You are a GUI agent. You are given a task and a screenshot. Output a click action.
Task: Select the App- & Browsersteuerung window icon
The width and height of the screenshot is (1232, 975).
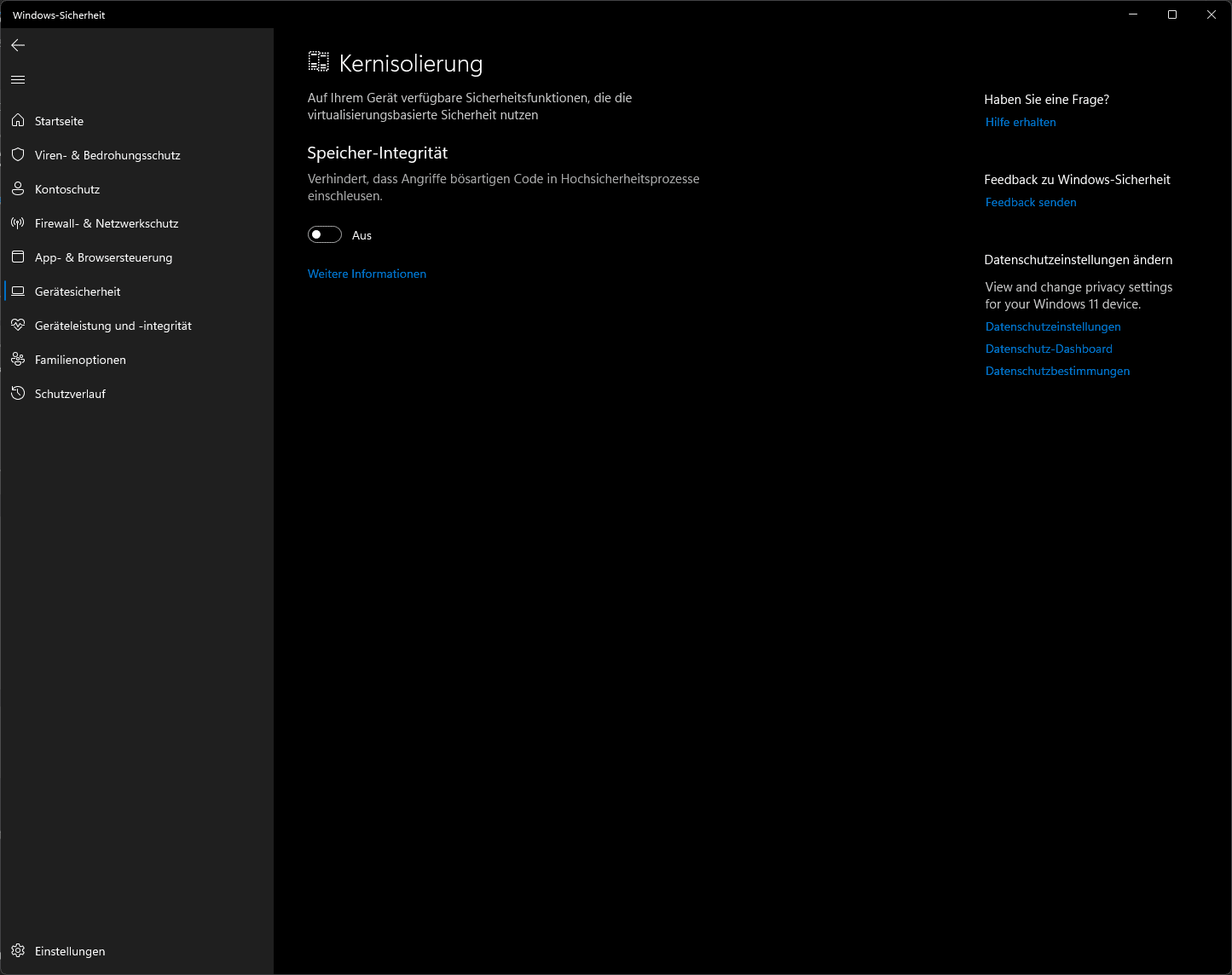pyautogui.click(x=18, y=257)
